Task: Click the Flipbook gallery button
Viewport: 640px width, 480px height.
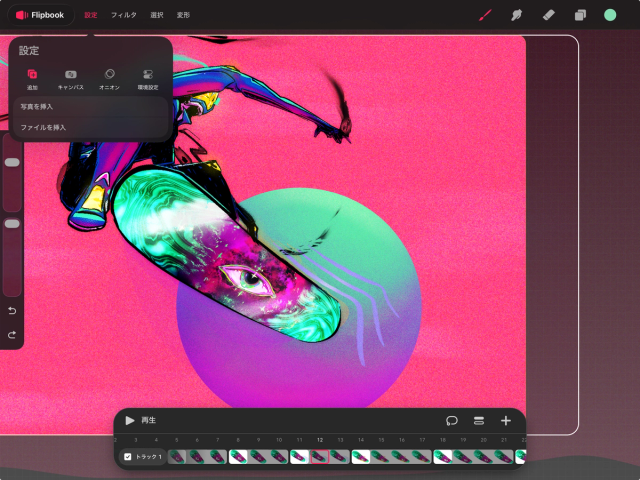Action: [40, 15]
